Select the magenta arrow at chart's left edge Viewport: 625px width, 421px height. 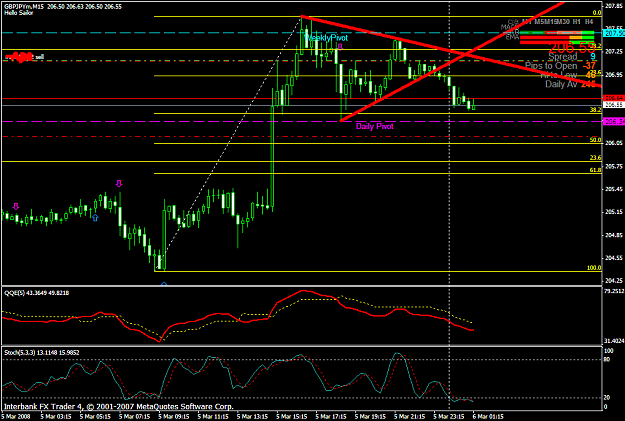16,206
